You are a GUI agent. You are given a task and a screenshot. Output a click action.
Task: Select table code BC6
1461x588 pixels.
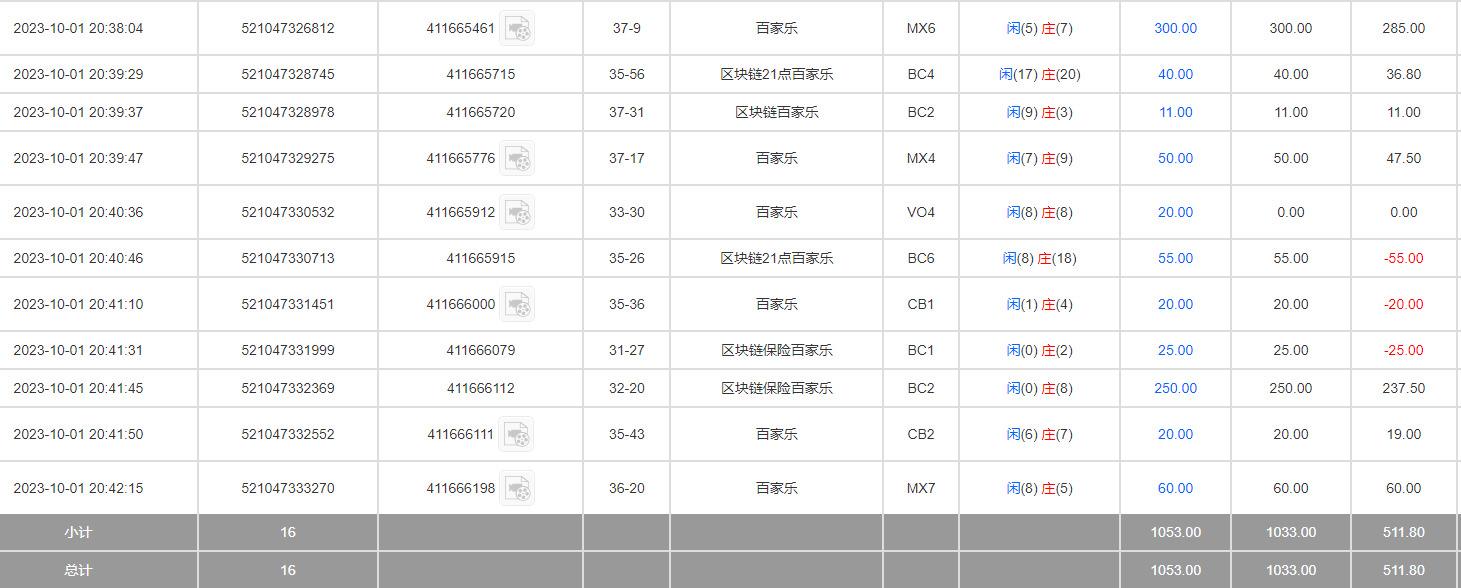click(921, 258)
